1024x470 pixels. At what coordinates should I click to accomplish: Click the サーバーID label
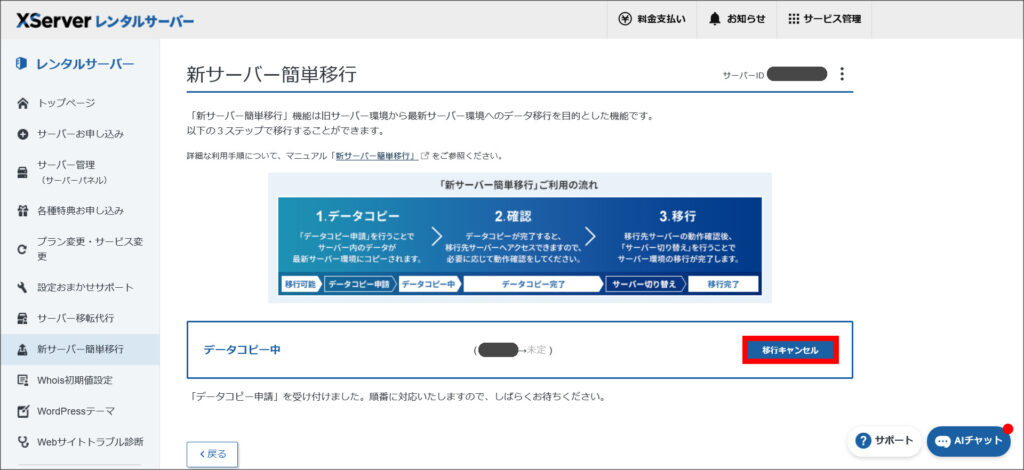[x=743, y=75]
